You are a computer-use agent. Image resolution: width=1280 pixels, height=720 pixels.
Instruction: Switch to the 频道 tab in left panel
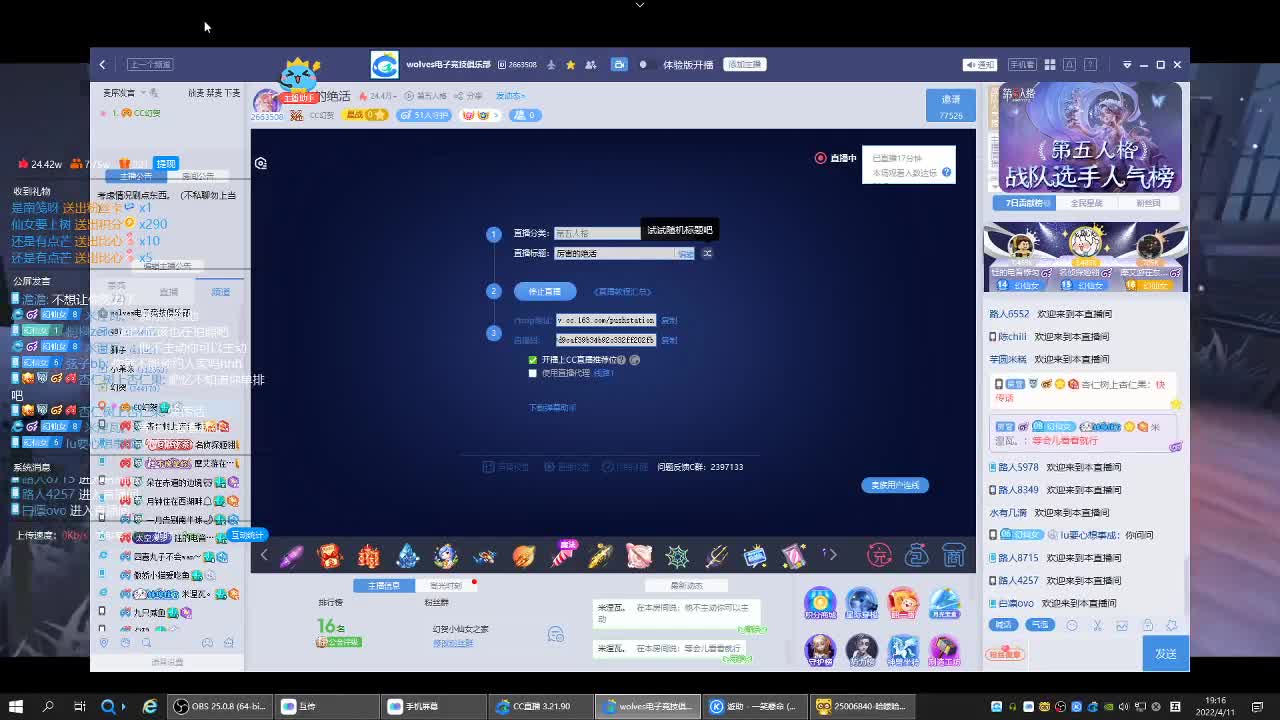coord(220,292)
